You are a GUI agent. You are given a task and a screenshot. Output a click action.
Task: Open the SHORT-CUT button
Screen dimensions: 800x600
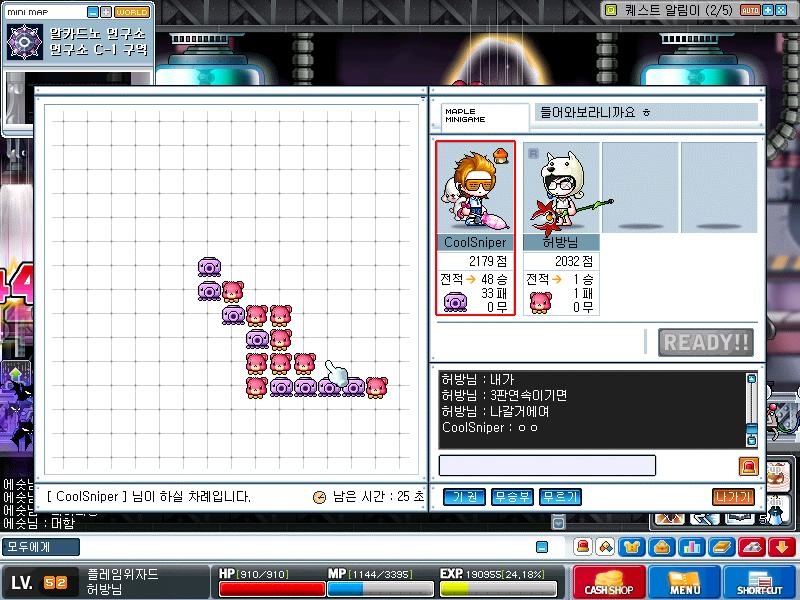click(760, 582)
